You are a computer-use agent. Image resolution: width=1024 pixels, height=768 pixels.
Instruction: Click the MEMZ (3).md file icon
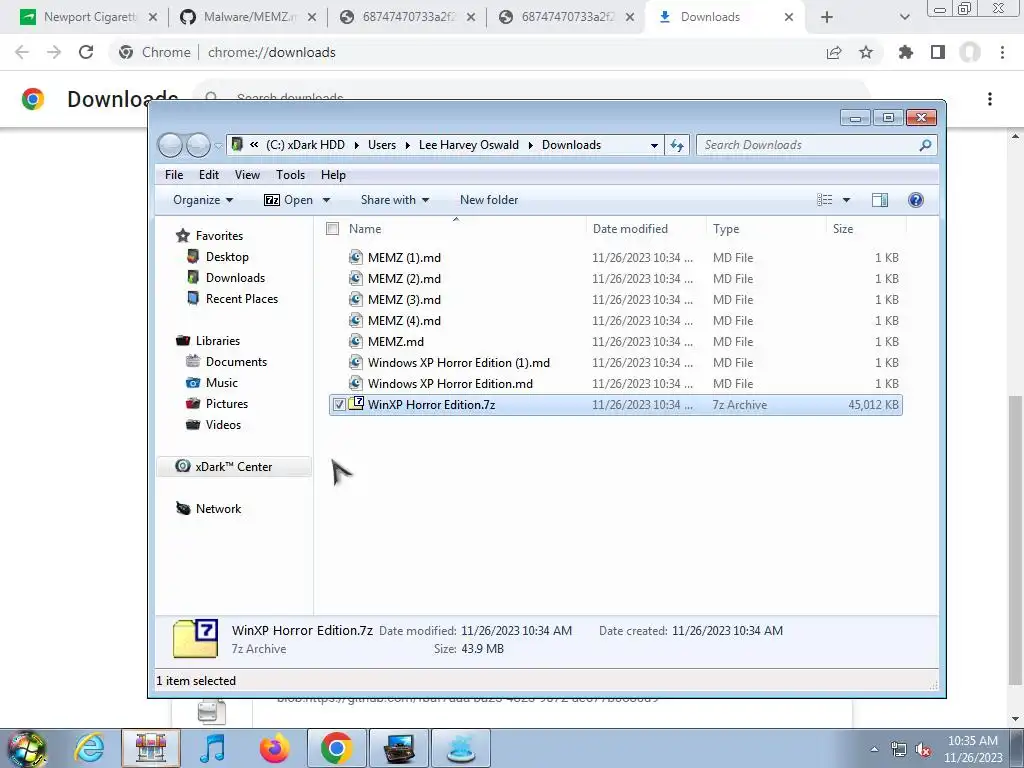click(355, 299)
